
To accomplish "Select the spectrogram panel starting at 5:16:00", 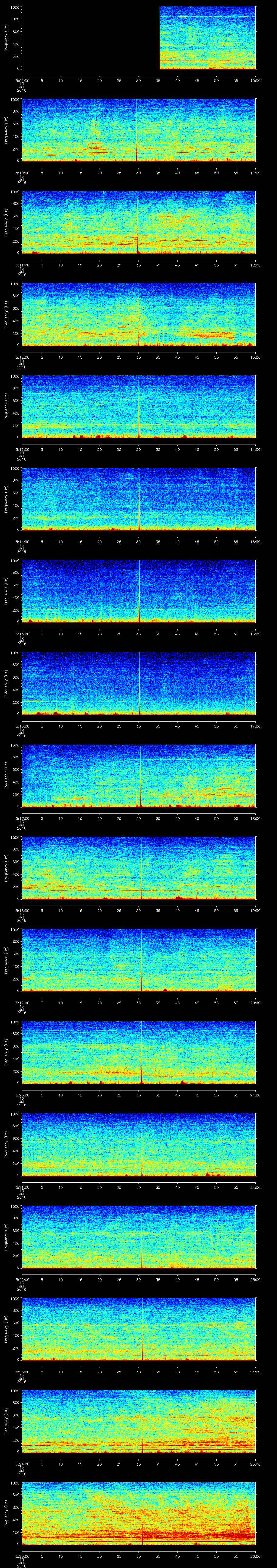I will pyautogui.click(x=139, y=683).
